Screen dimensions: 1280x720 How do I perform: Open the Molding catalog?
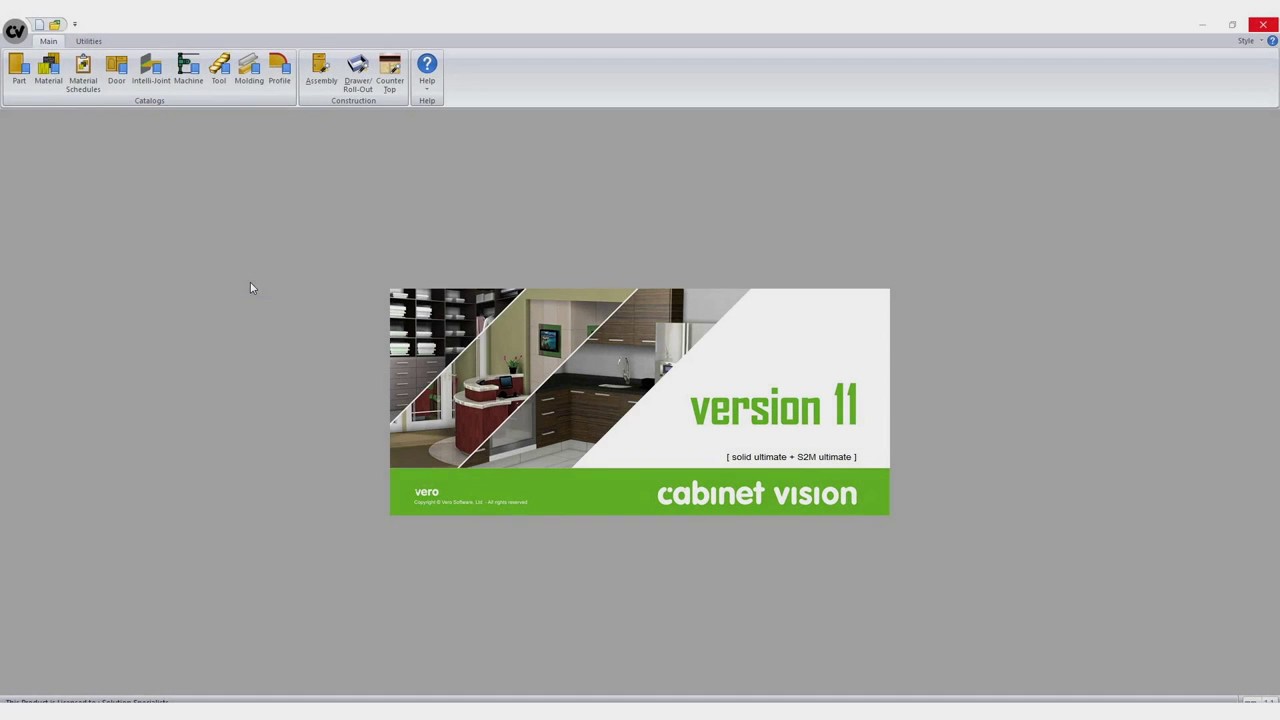249,70
